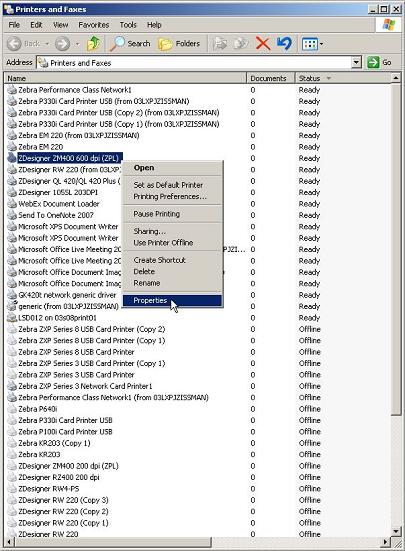Click Zebra Performance Class Network1 printer icon
Viewport: 405px width, 551px height.
12,90
